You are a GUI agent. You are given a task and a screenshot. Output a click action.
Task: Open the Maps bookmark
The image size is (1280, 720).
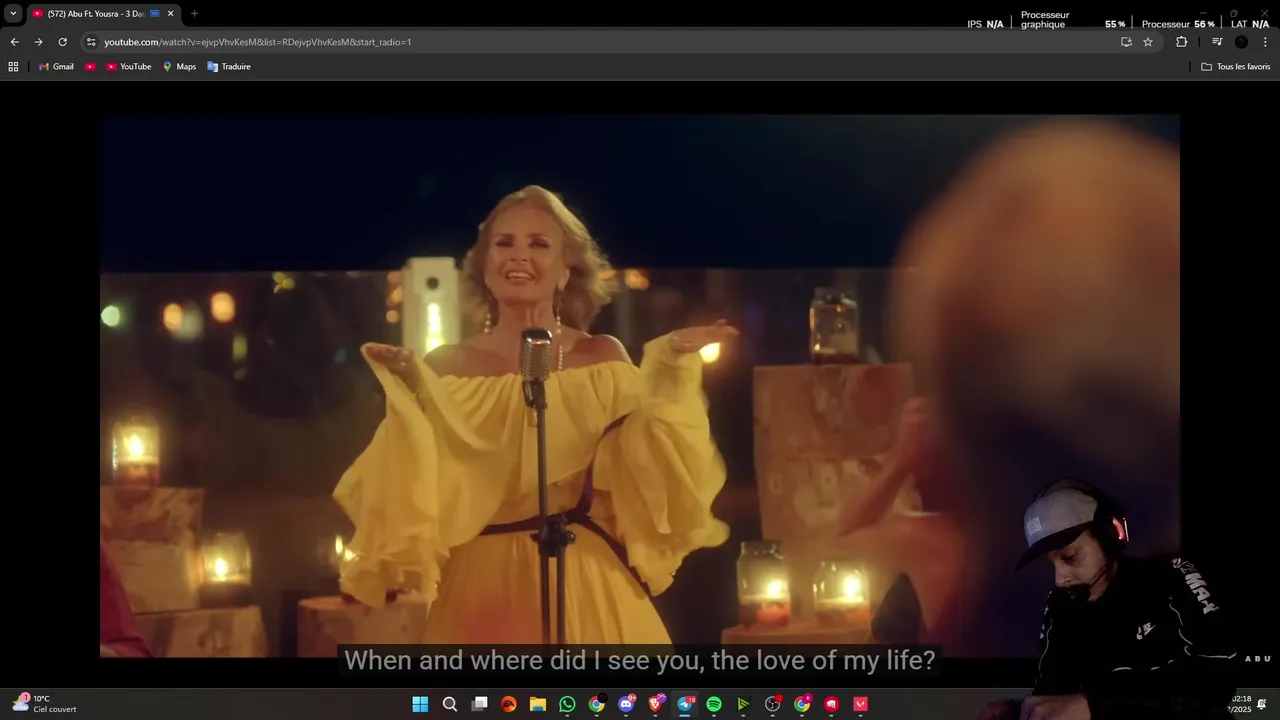179,67
